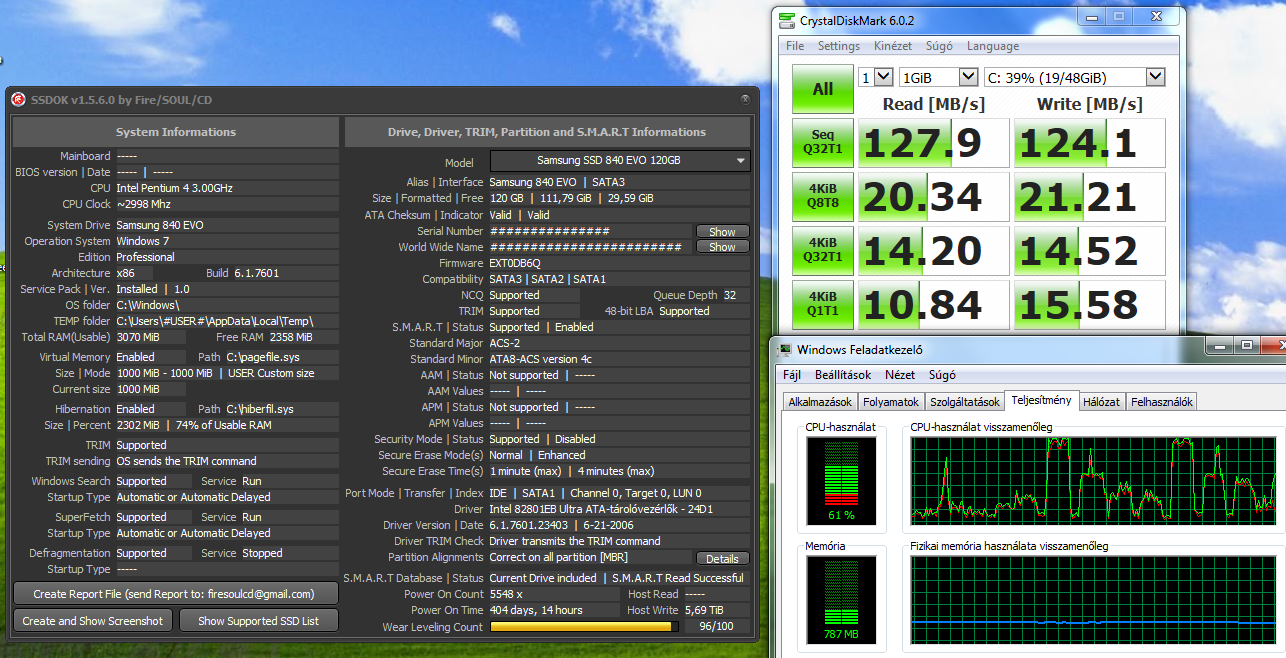
Task: Click the Task Manager title bar icon
Action: [785, 349]
